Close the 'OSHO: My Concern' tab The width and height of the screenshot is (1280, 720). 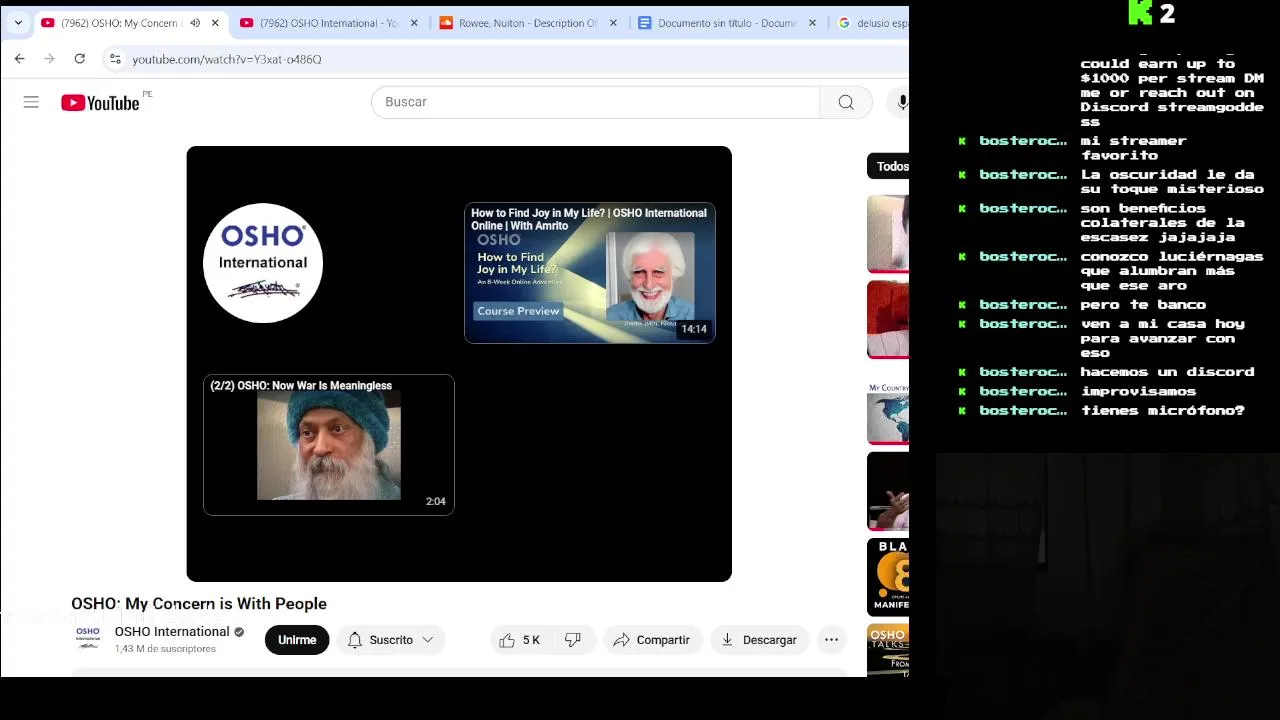(x=215, y=23)
